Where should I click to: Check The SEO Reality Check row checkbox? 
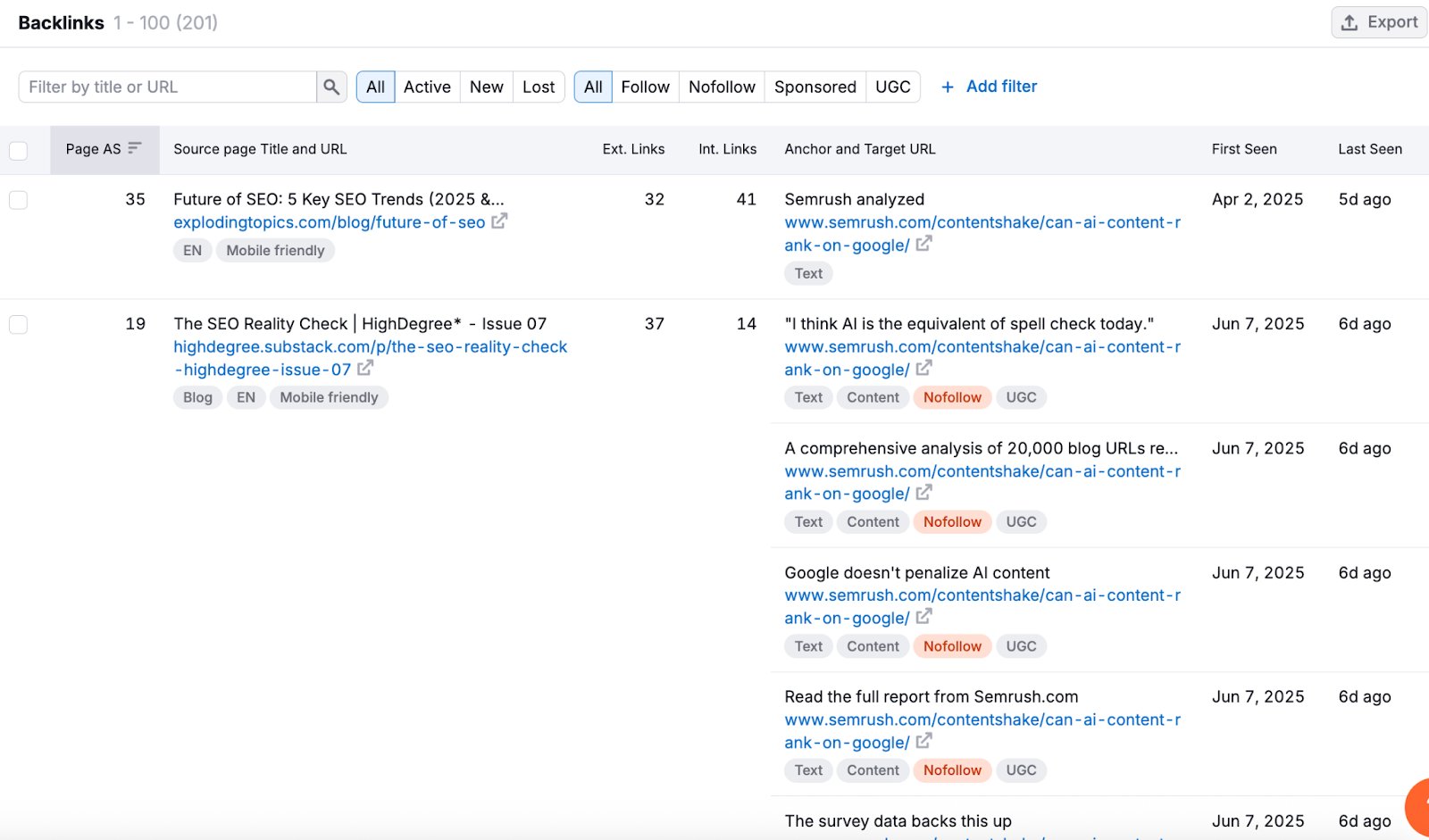(18, 324)
